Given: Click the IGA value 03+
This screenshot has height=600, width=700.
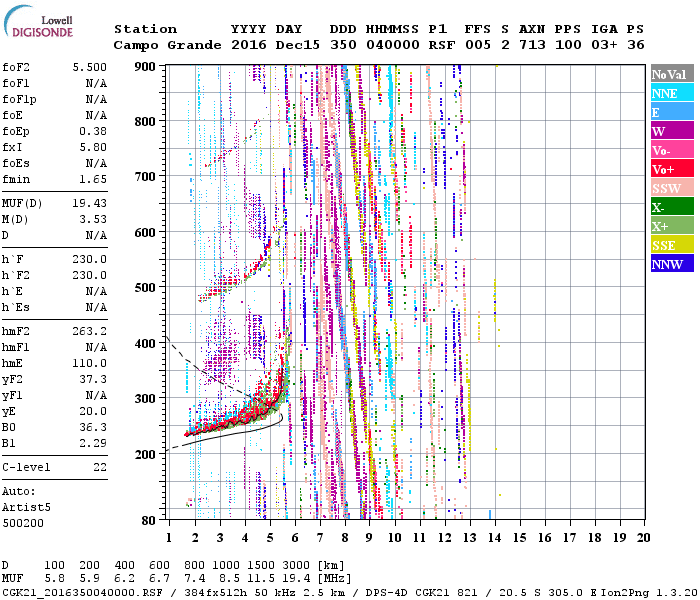Looking at the screenshot, I should pos(604,45).
